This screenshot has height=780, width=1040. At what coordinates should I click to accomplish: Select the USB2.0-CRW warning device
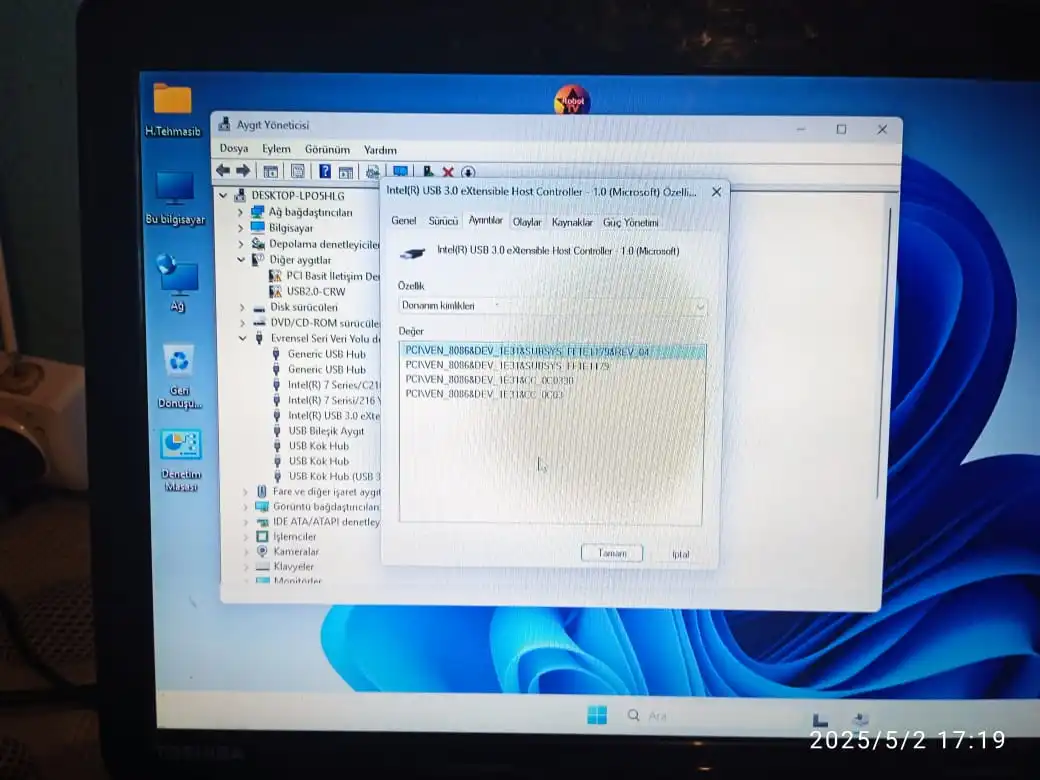(307, 291)
